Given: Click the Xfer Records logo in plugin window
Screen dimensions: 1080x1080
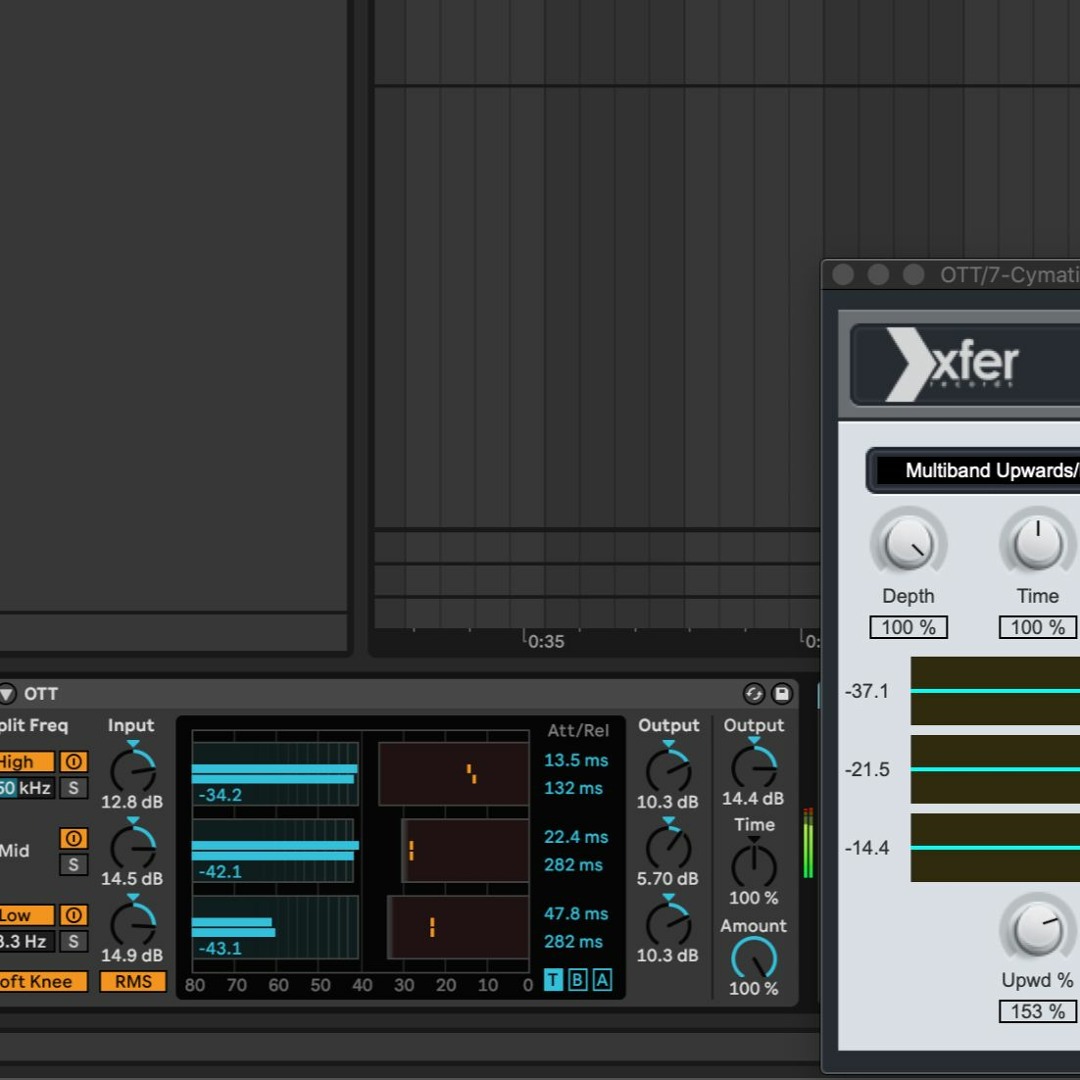Looking at the screenshot, I should (952, 364).
